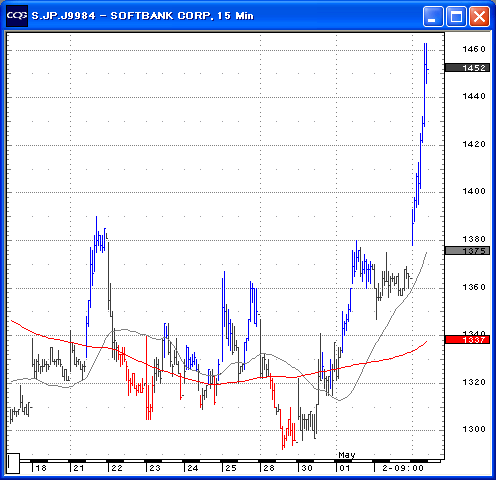The width and height of the screenshot is (496, 480).
Task: Click the small box at bottom-left corner
Action: click(14, 463)
